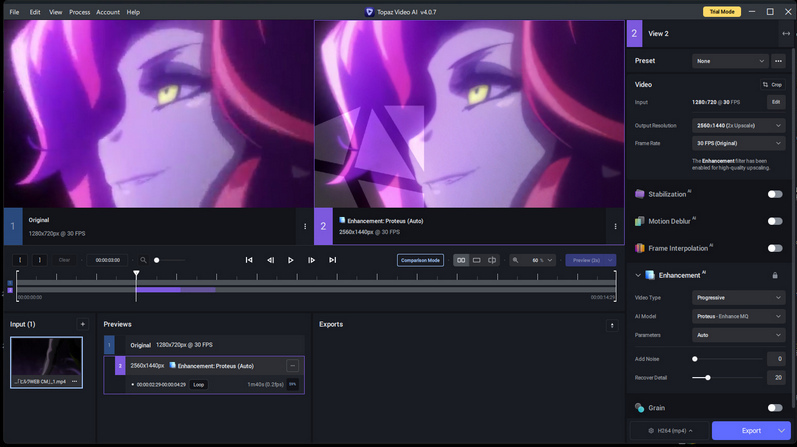
Task: Select split view layout
Action: click(492, 260)
